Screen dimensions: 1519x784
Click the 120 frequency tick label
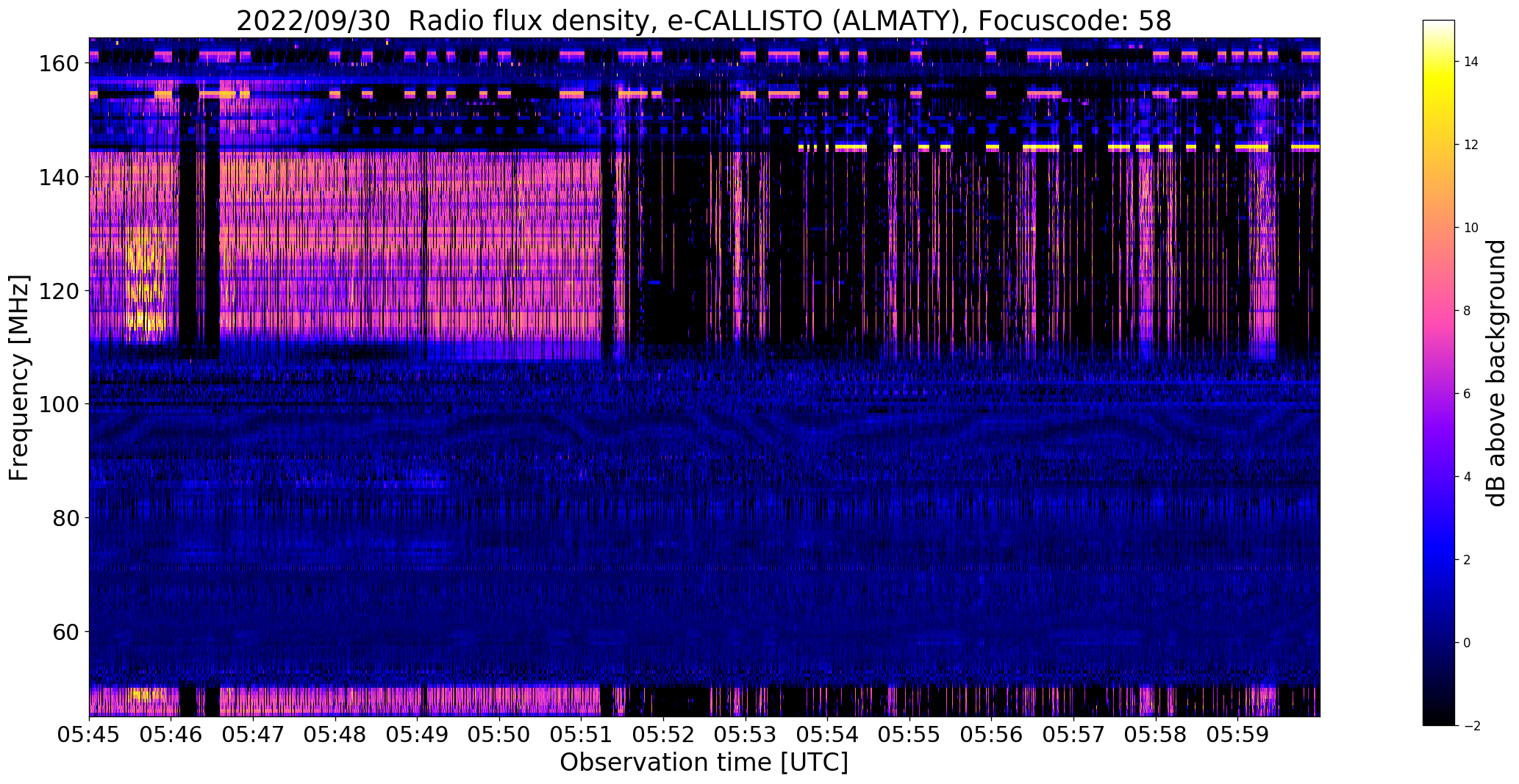tap(58, 291)
